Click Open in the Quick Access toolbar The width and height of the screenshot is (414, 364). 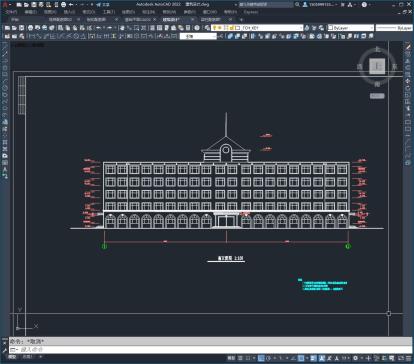(26, 5)
